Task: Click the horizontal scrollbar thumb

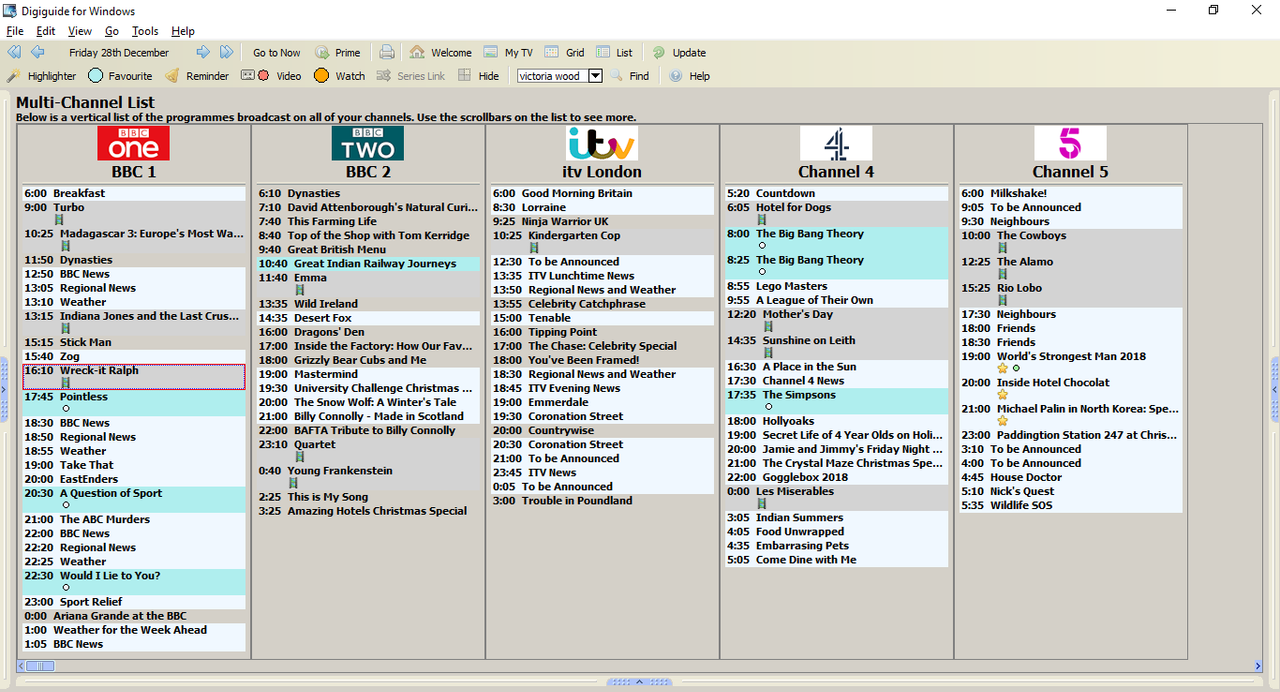Action: 39,666
